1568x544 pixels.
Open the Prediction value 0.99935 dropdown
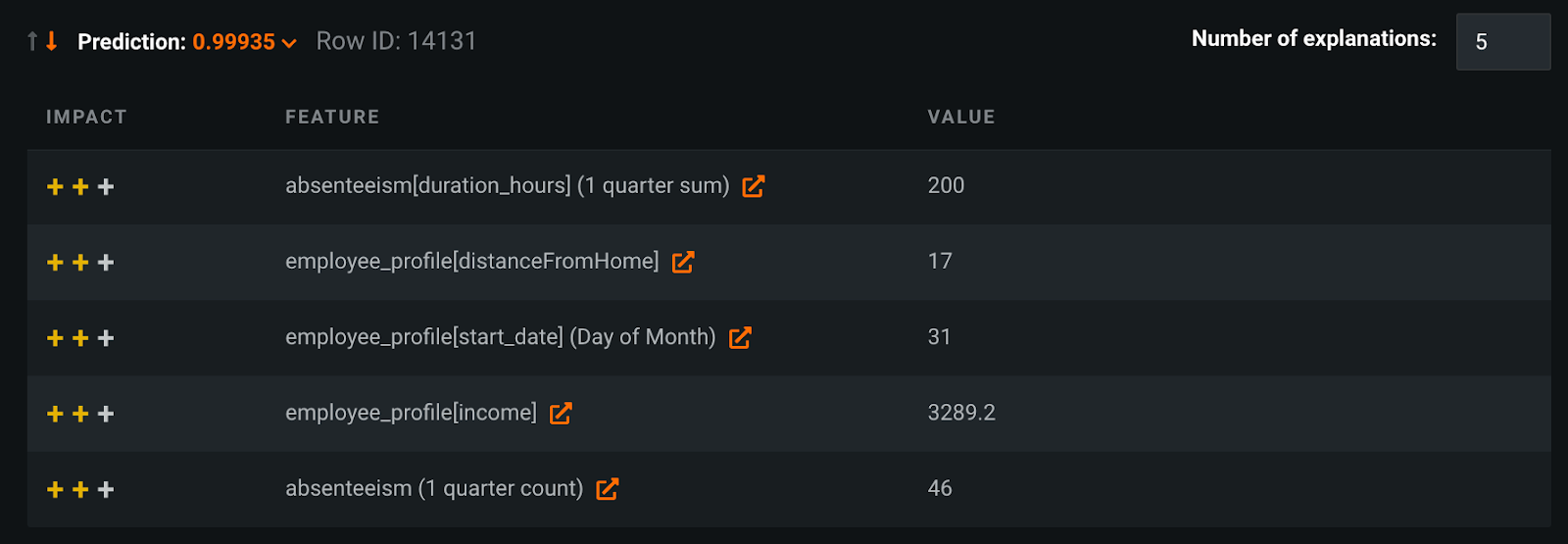click(234, 42)
